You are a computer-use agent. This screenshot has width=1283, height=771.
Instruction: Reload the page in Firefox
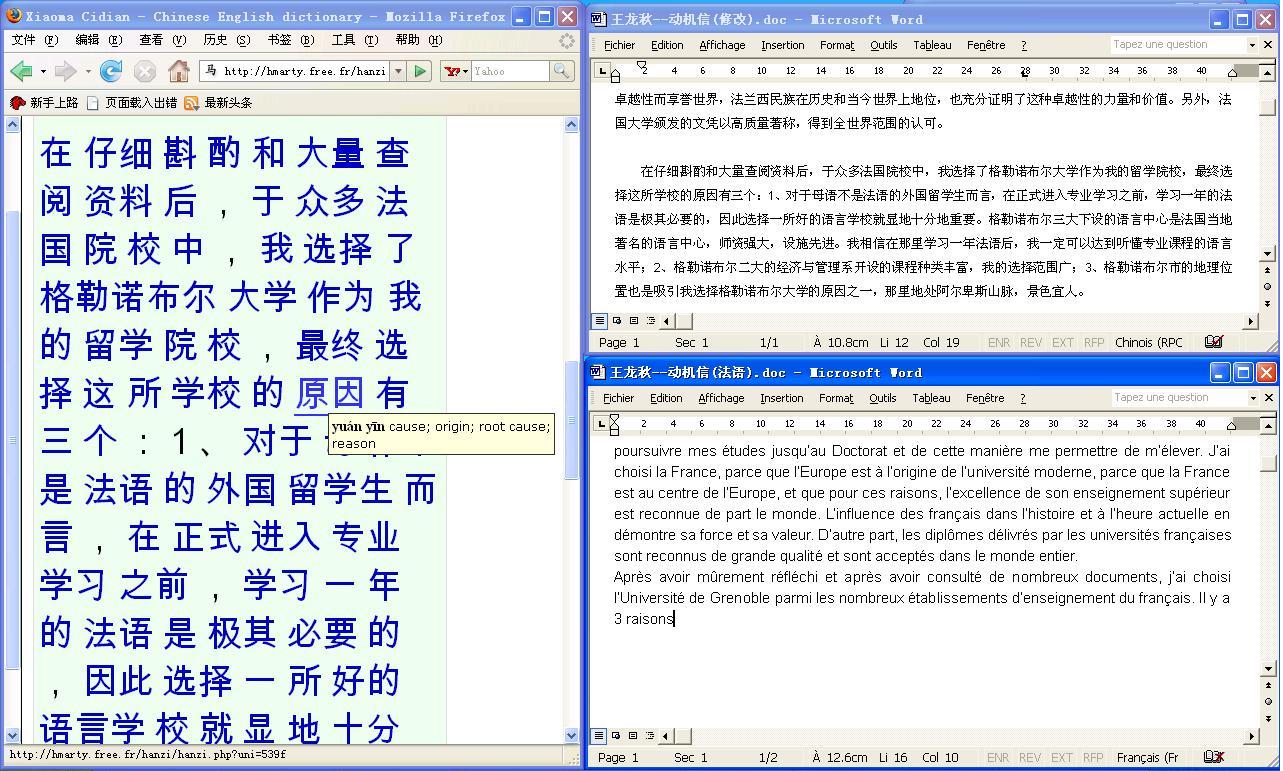click(111, 71)
